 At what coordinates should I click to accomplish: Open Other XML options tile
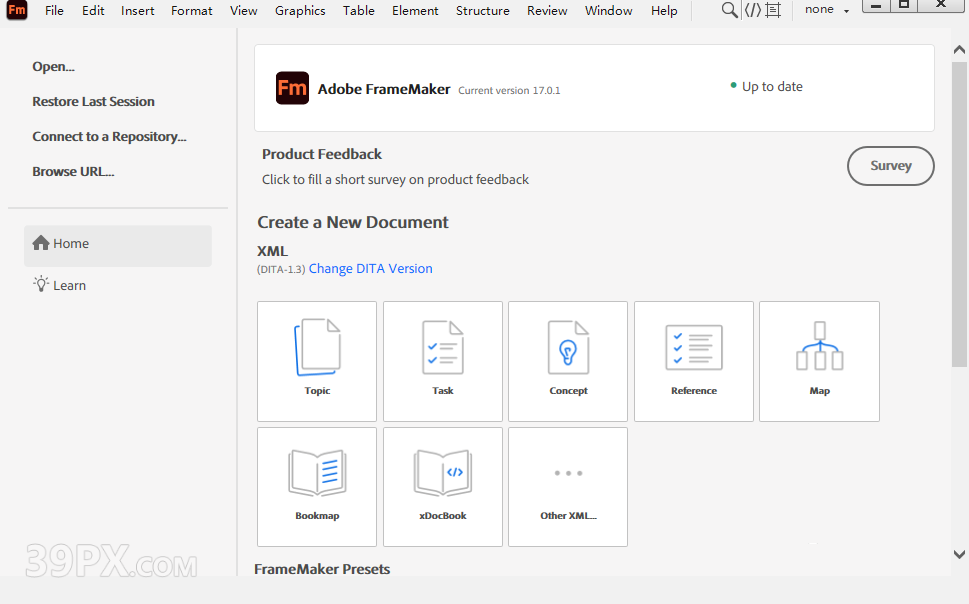(x=568, y=487)
